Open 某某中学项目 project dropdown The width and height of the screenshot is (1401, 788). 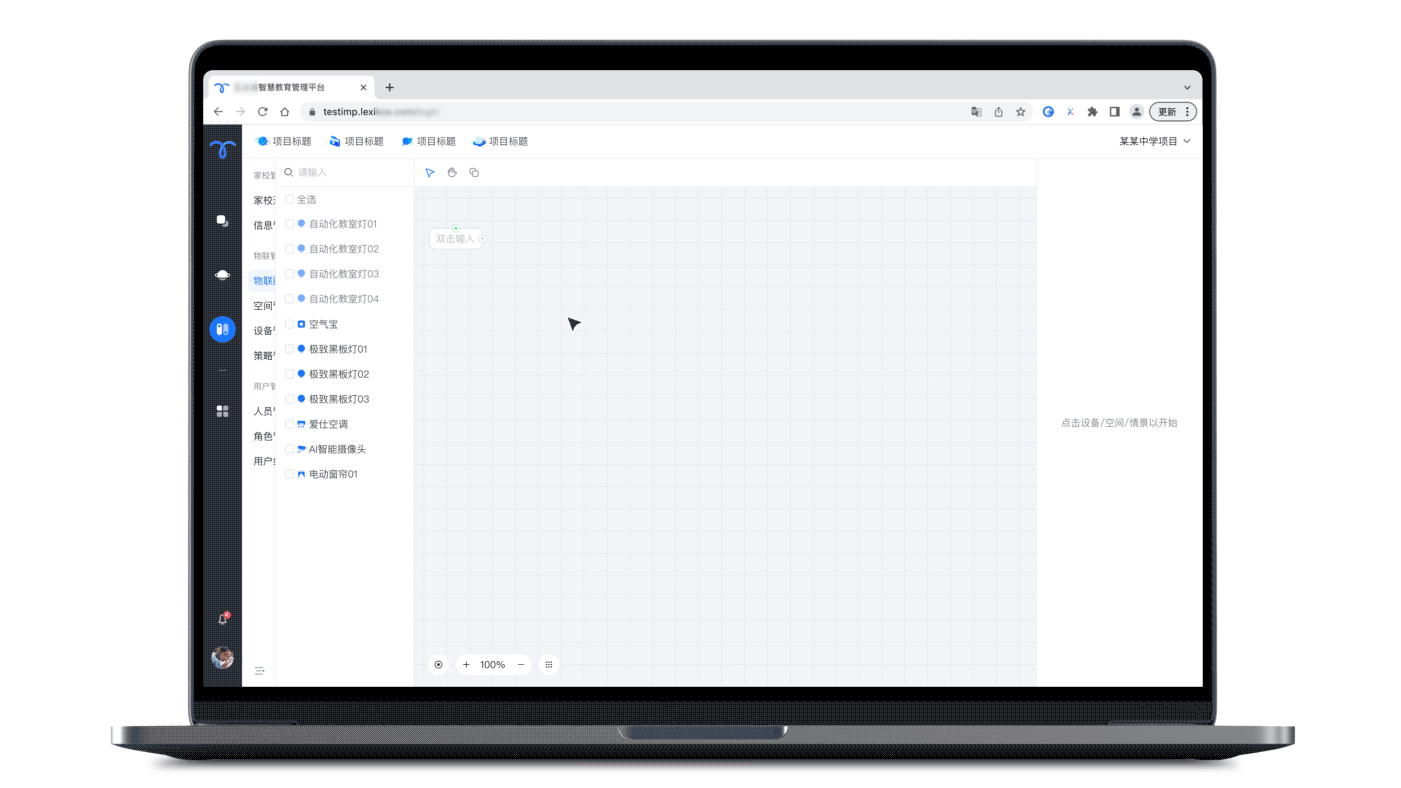[x=1155, y=142]
